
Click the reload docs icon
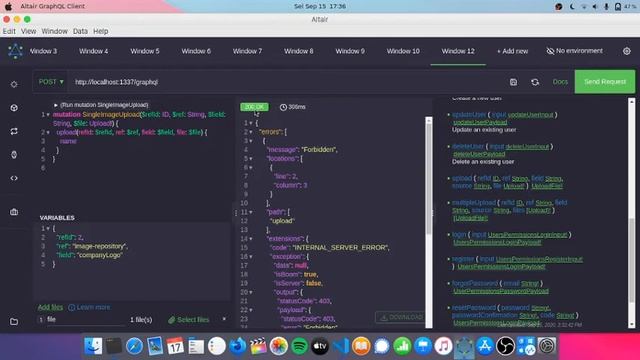[x=535, y=82]
